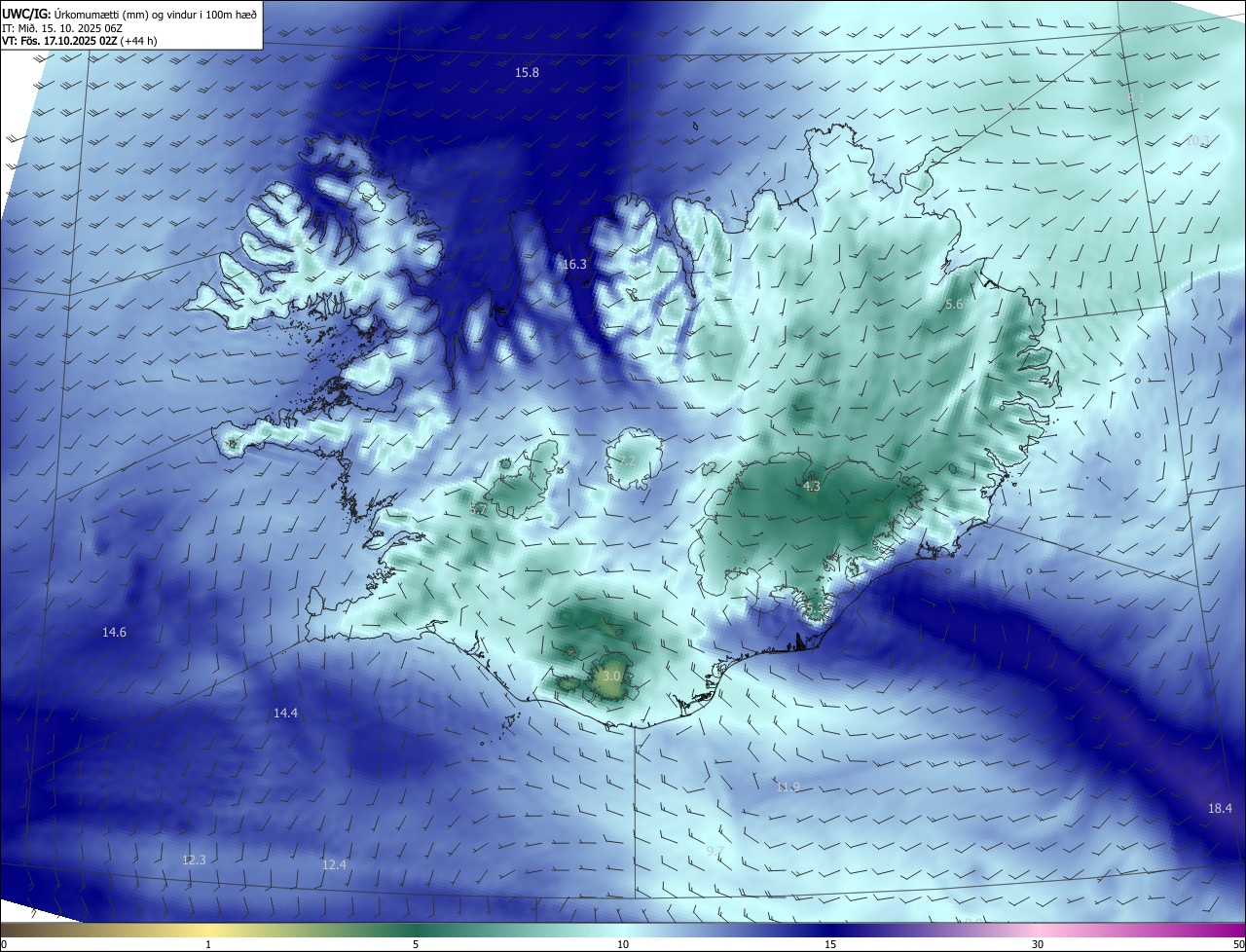Click the 4.3 value on Vatnajökull
The image size is (1246, 952).
(x=812, y=486)
